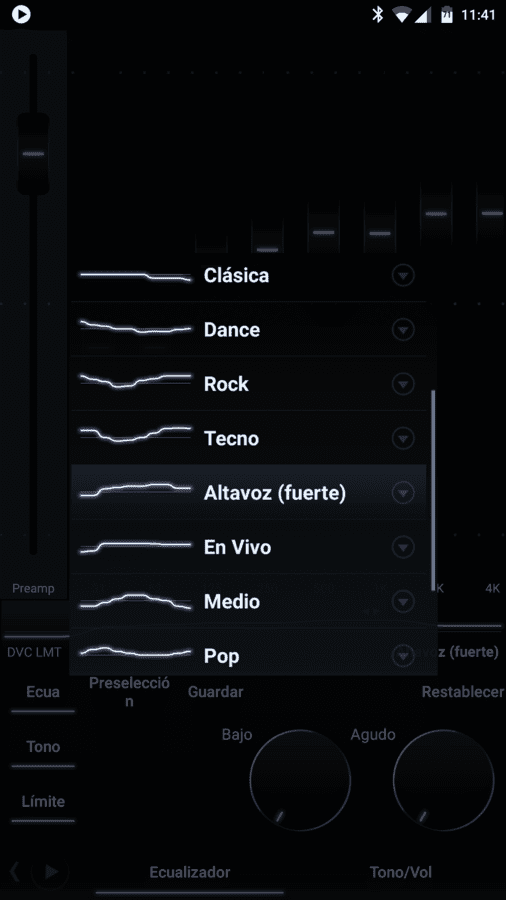Select the Altavoz (fuerte) preset
The image size is (506, 900).
[248, 492]
